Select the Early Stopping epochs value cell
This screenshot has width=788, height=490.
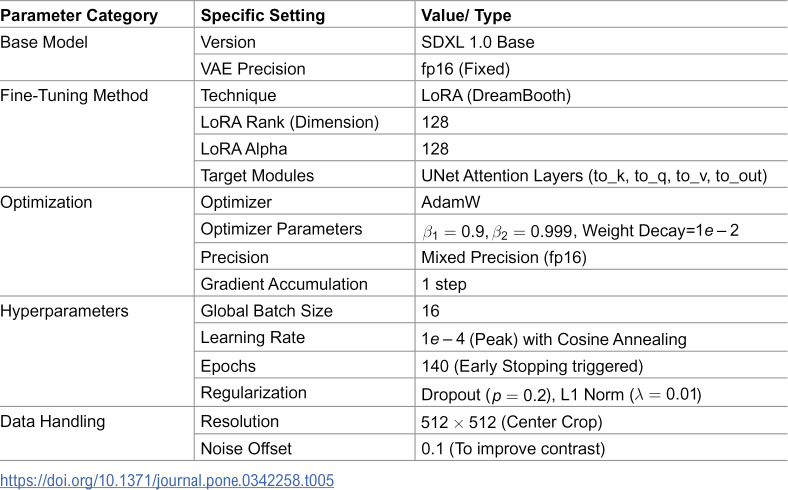pos(602,365)
